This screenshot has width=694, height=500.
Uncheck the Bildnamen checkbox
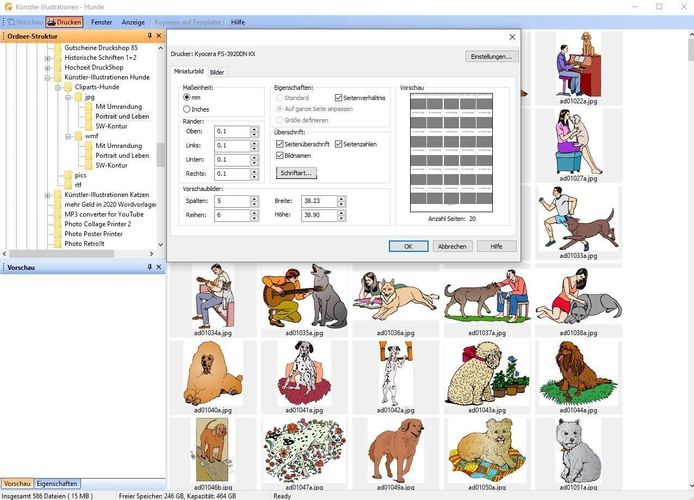tap(279, 155)
